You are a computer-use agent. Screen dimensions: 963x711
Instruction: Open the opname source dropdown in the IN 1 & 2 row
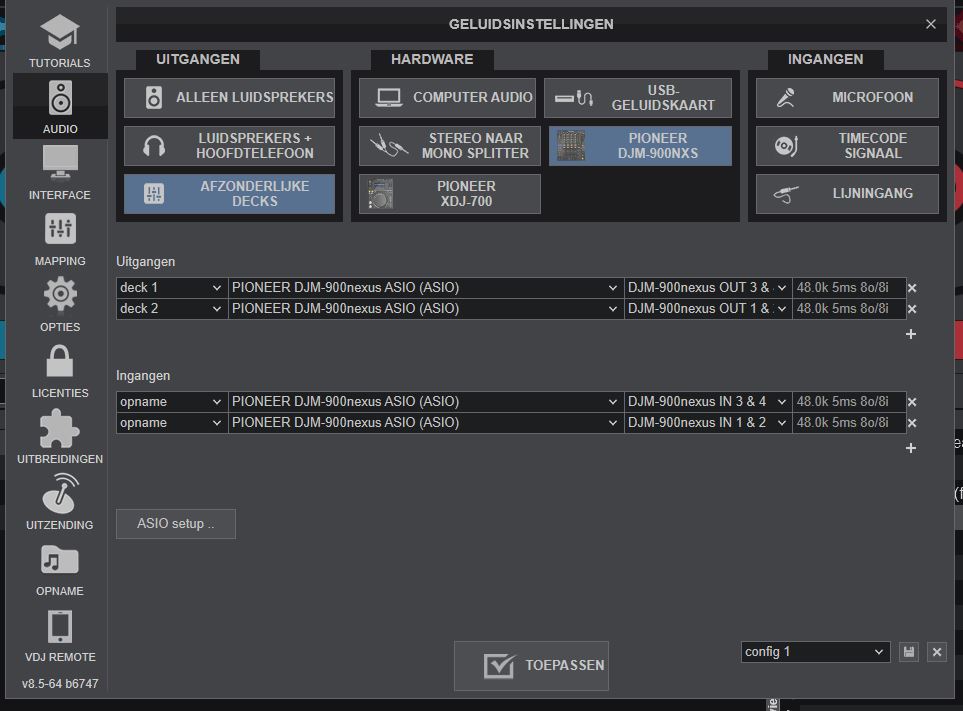171,422
